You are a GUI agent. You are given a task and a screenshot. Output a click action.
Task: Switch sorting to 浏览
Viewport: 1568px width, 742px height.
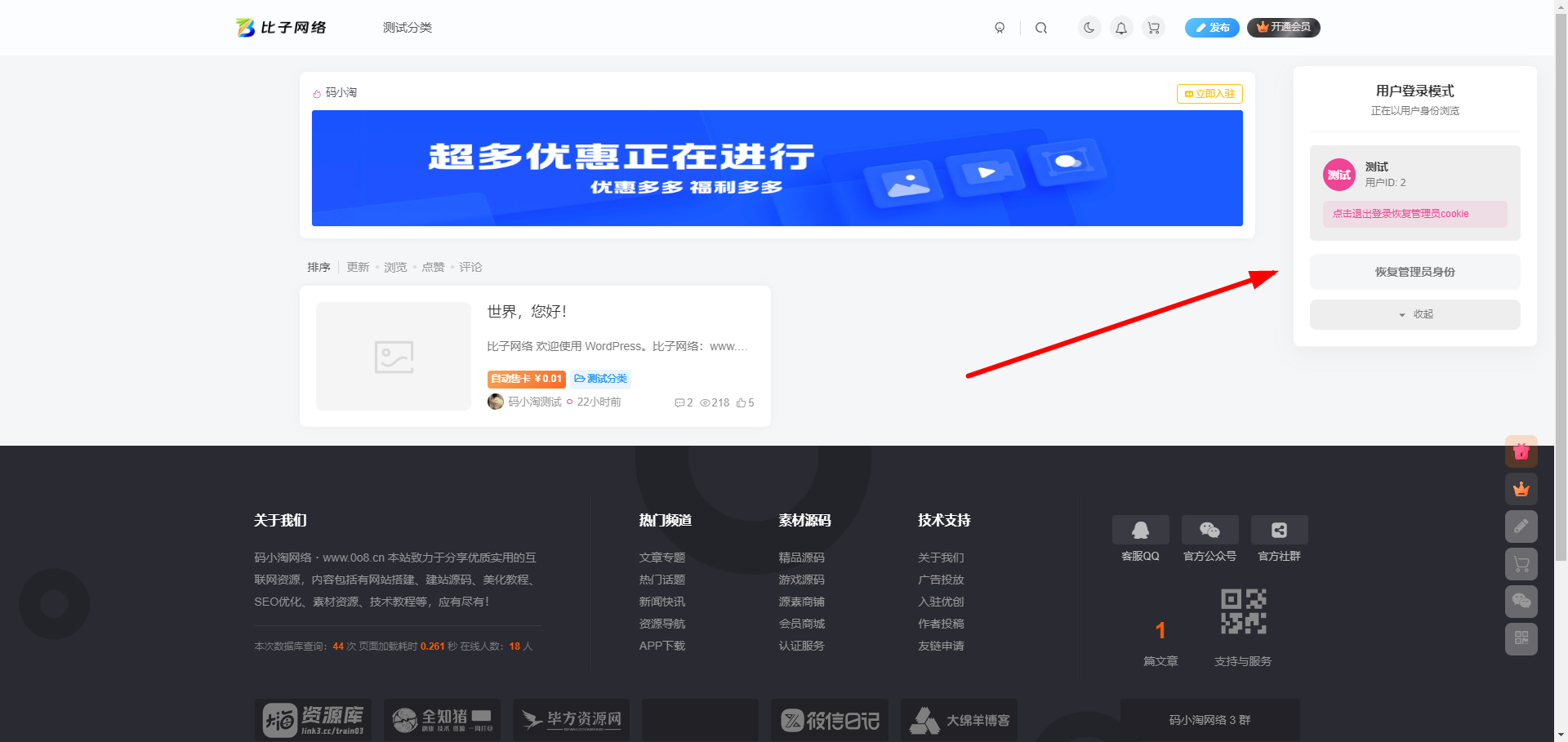395,267
